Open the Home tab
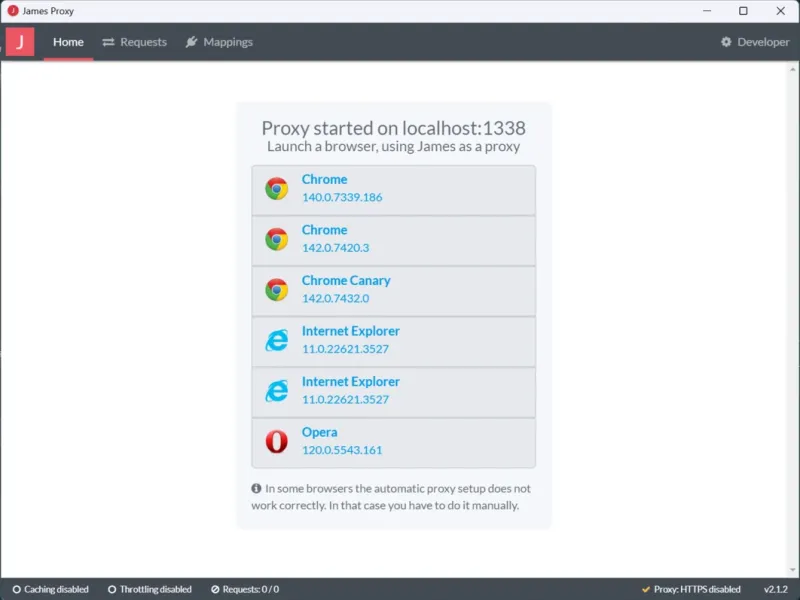This screenshot has width=800, height=600. [x=68, y=42]
